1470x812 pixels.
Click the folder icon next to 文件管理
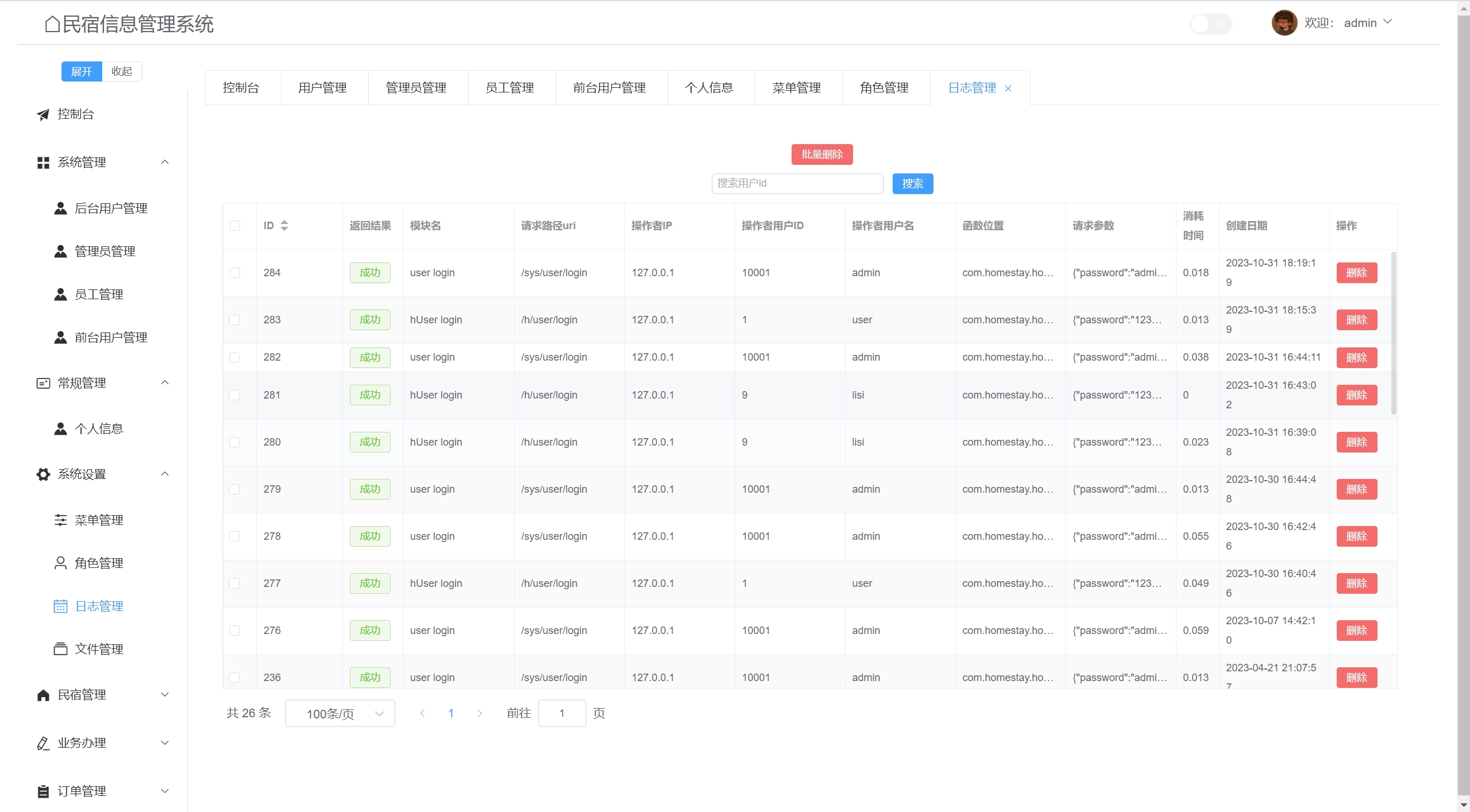60,649
